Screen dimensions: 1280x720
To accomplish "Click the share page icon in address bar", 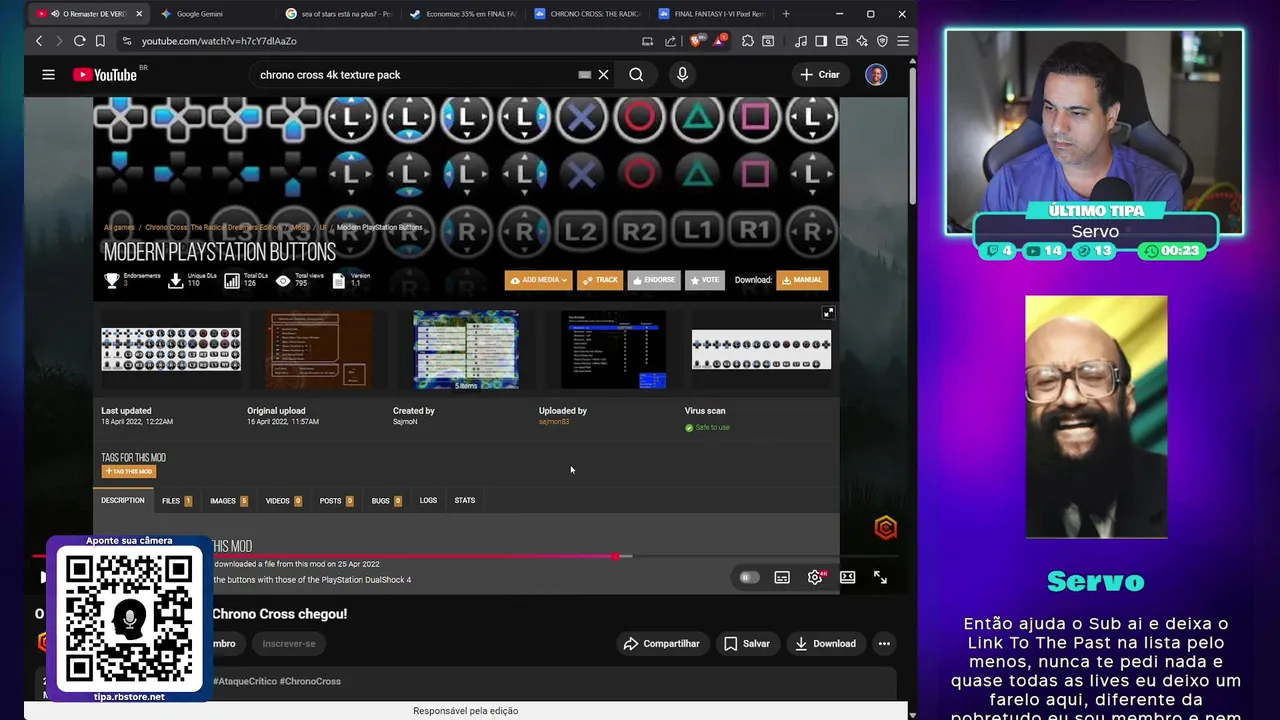I will tap(670, 41).
